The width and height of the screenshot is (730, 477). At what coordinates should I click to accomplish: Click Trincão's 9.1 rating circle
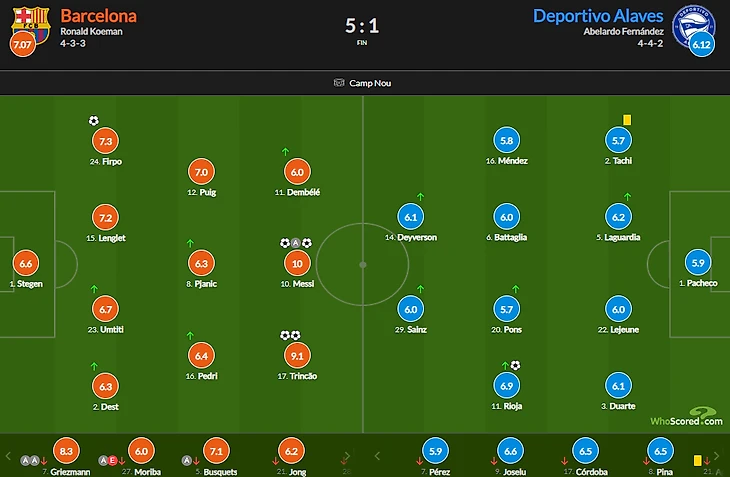[x=297, y=356]
